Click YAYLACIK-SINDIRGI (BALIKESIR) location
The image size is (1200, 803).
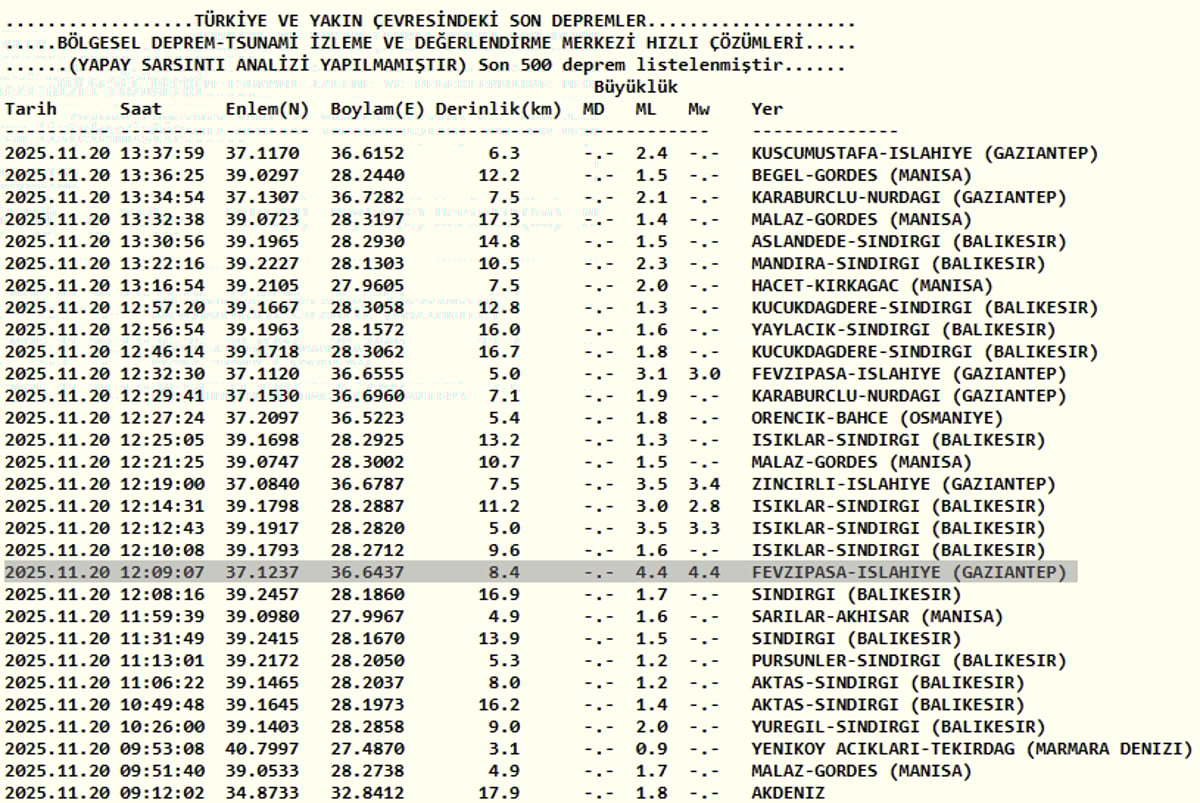tap(904, 329)
